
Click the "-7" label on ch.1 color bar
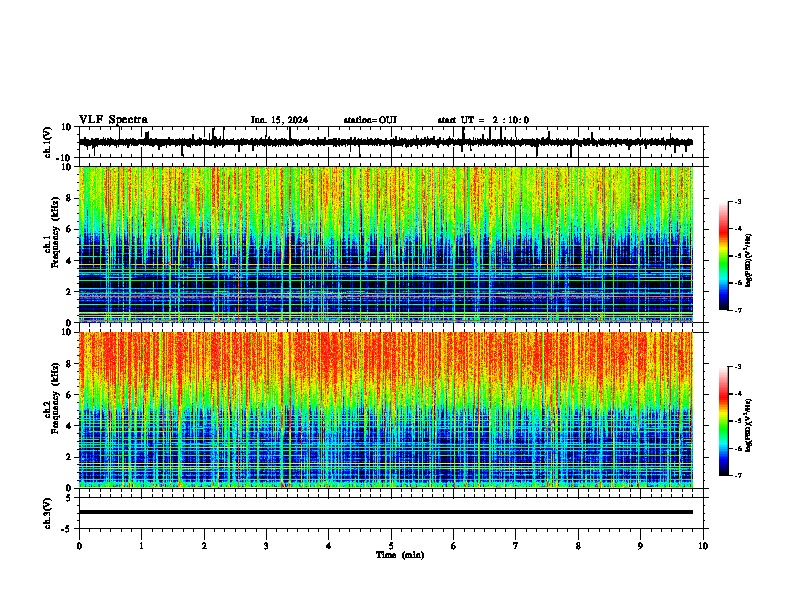(x=738, y=310)
